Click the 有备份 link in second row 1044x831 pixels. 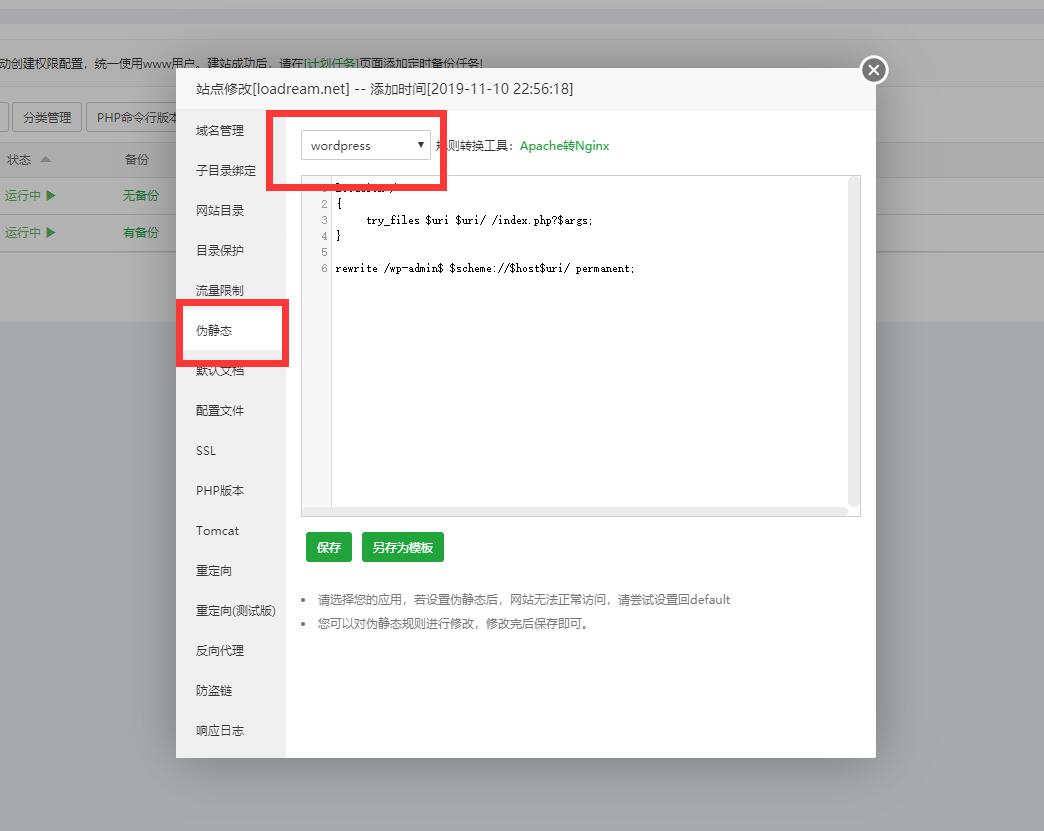(x=140, y=232)
